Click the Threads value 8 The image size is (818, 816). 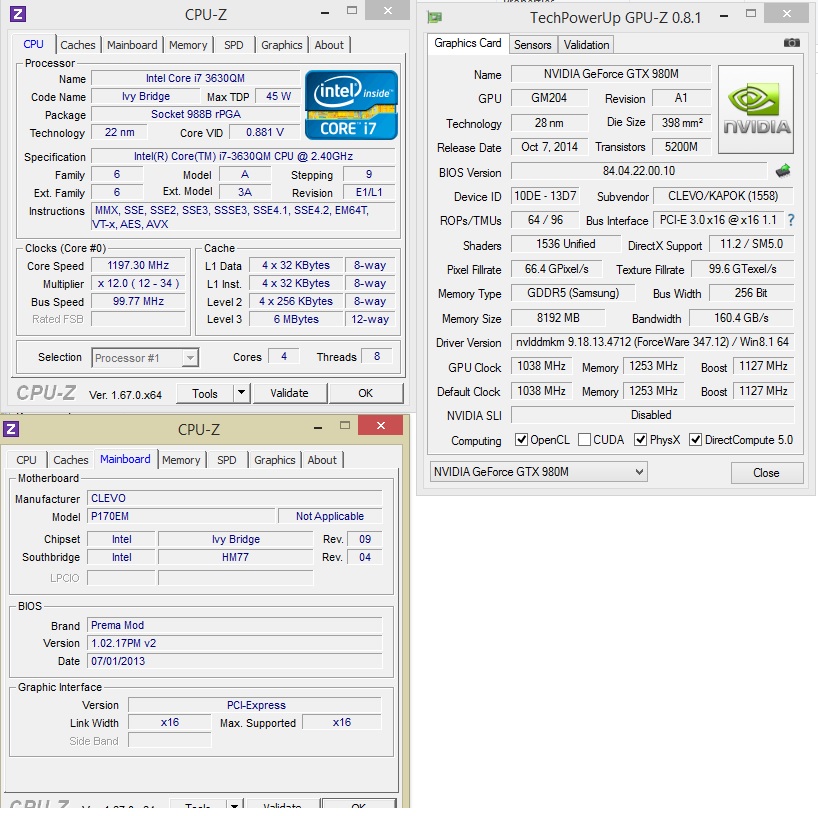(377, 356)
